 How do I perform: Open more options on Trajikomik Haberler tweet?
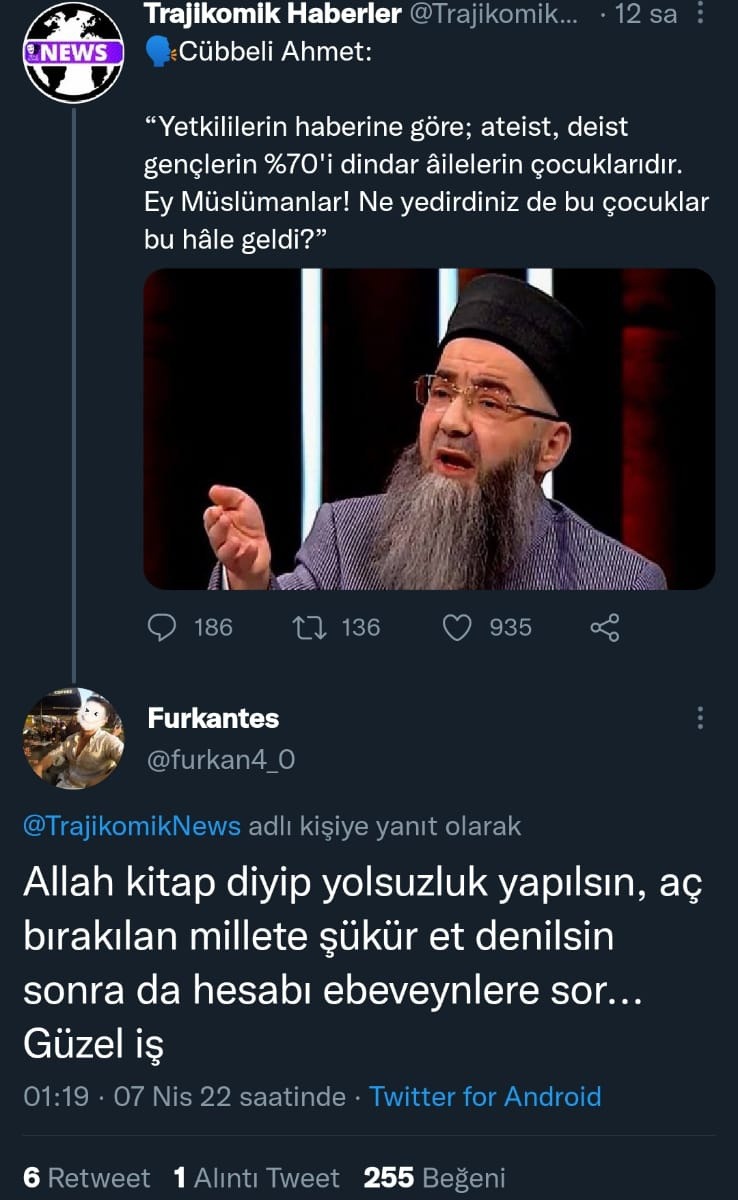[699, 14]
